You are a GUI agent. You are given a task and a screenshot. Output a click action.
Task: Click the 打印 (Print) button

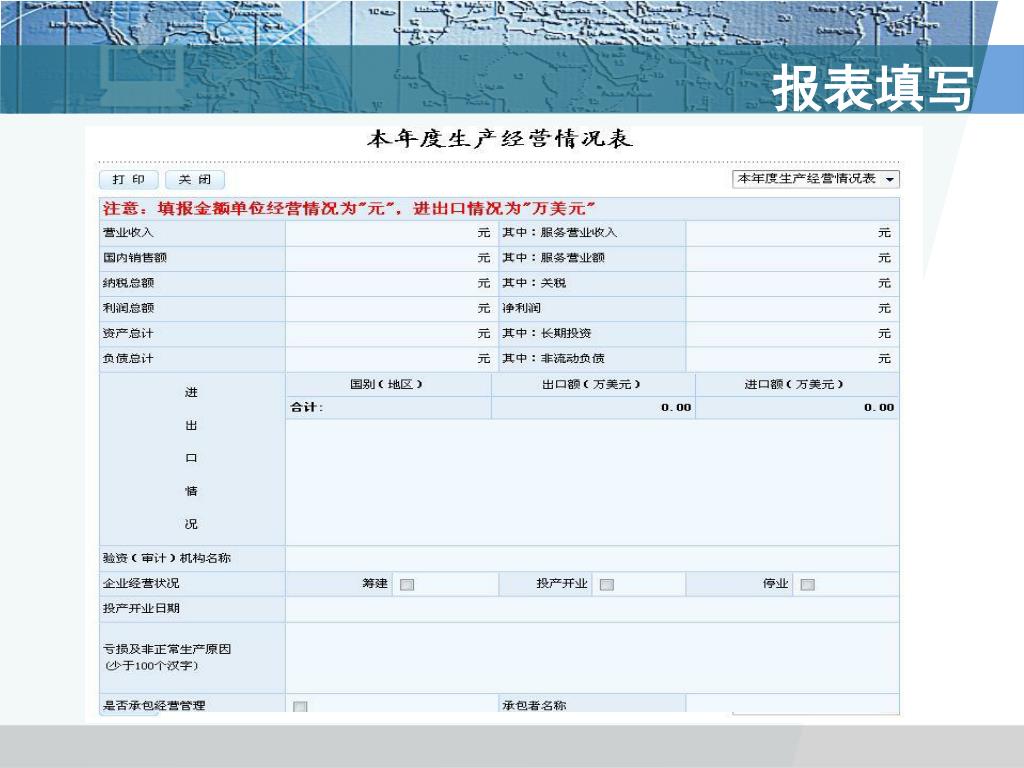click(129, 180)
